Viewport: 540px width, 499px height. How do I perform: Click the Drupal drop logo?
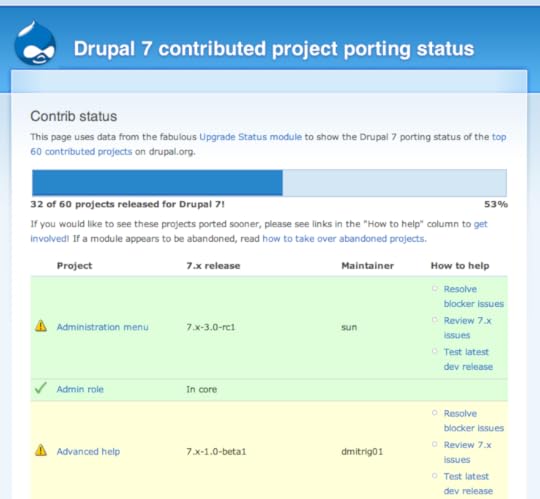point(35,43)
